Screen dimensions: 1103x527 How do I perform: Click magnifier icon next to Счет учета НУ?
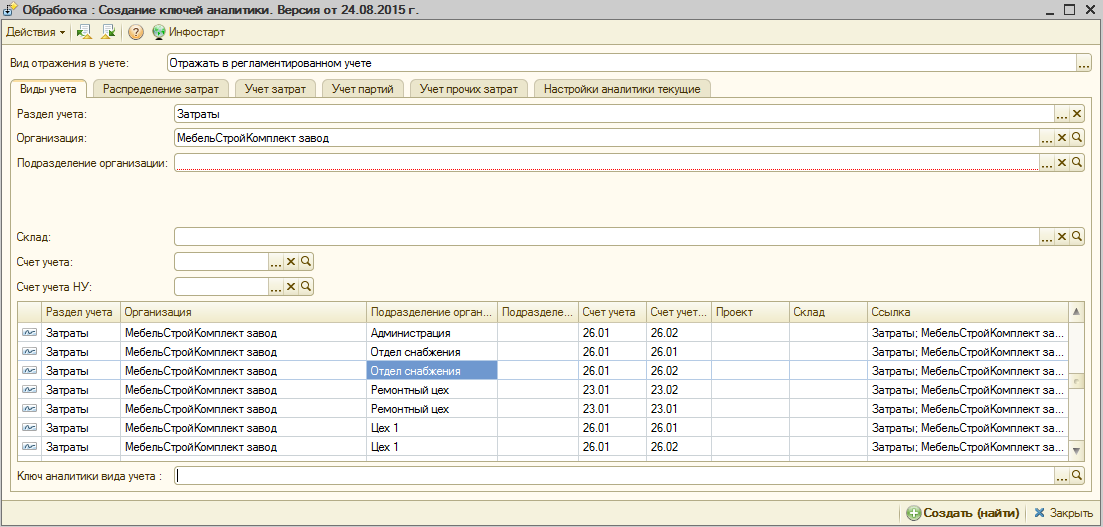click(x=307, y=287)
